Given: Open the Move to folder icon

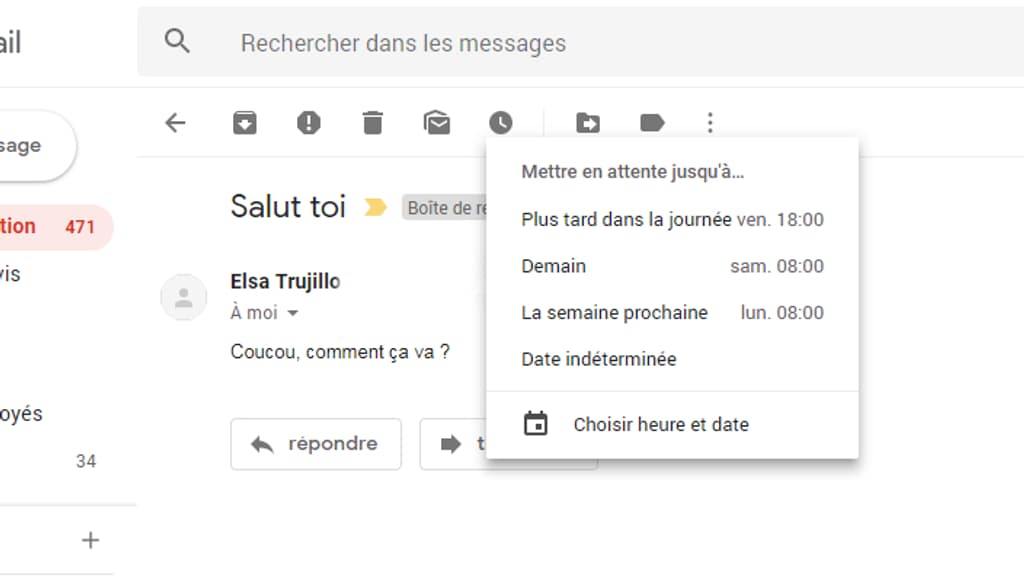Looking at the screenshot, I should 588,123.
